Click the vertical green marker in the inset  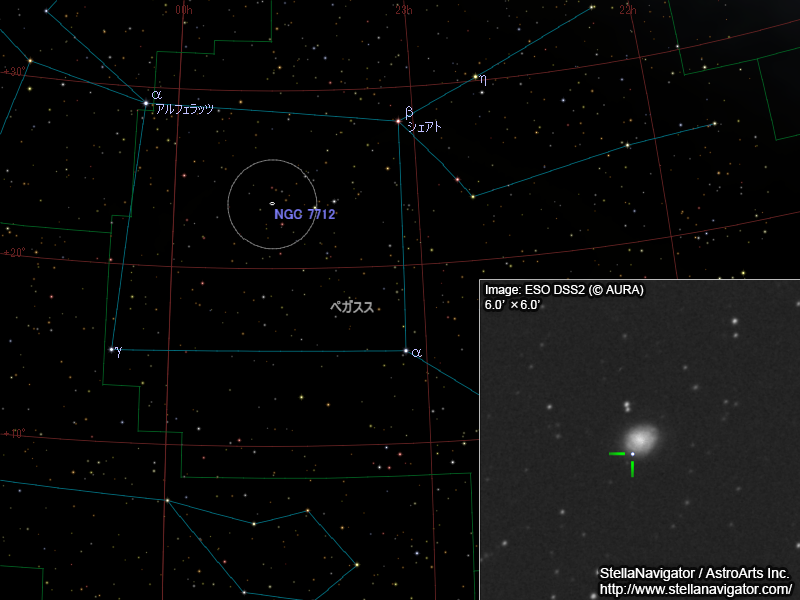pyautogui.click(x=632, y=468)
